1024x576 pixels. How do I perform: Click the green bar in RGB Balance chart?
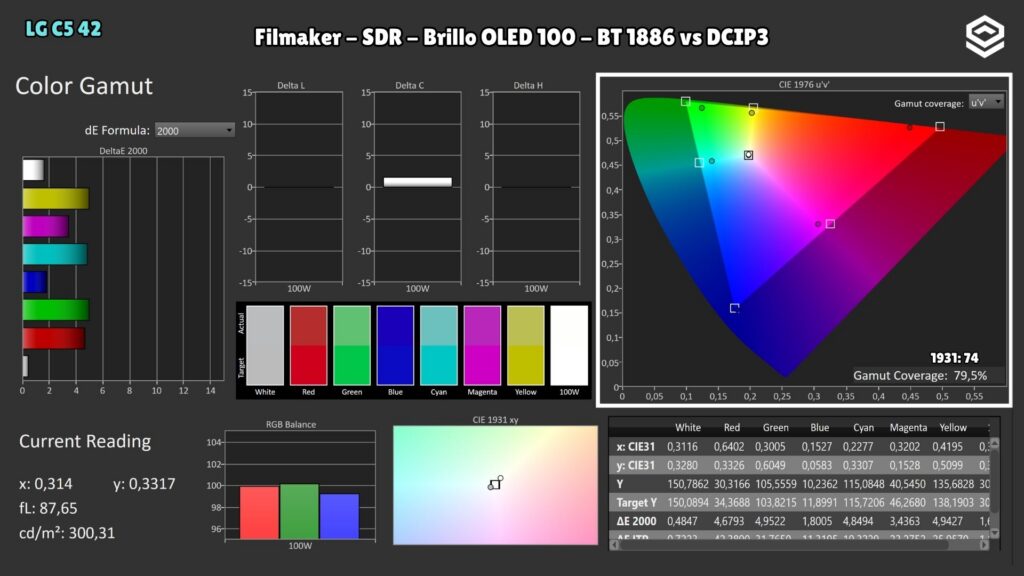point(299,511)
